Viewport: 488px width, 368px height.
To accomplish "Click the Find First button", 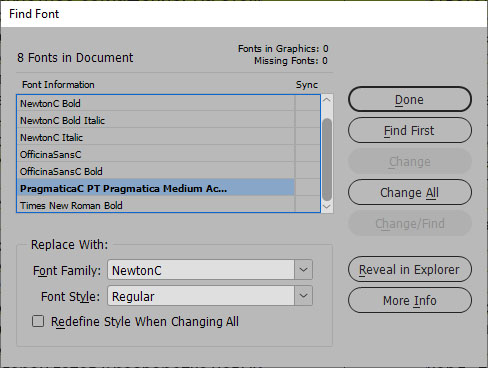I will (x=410, y=130).
